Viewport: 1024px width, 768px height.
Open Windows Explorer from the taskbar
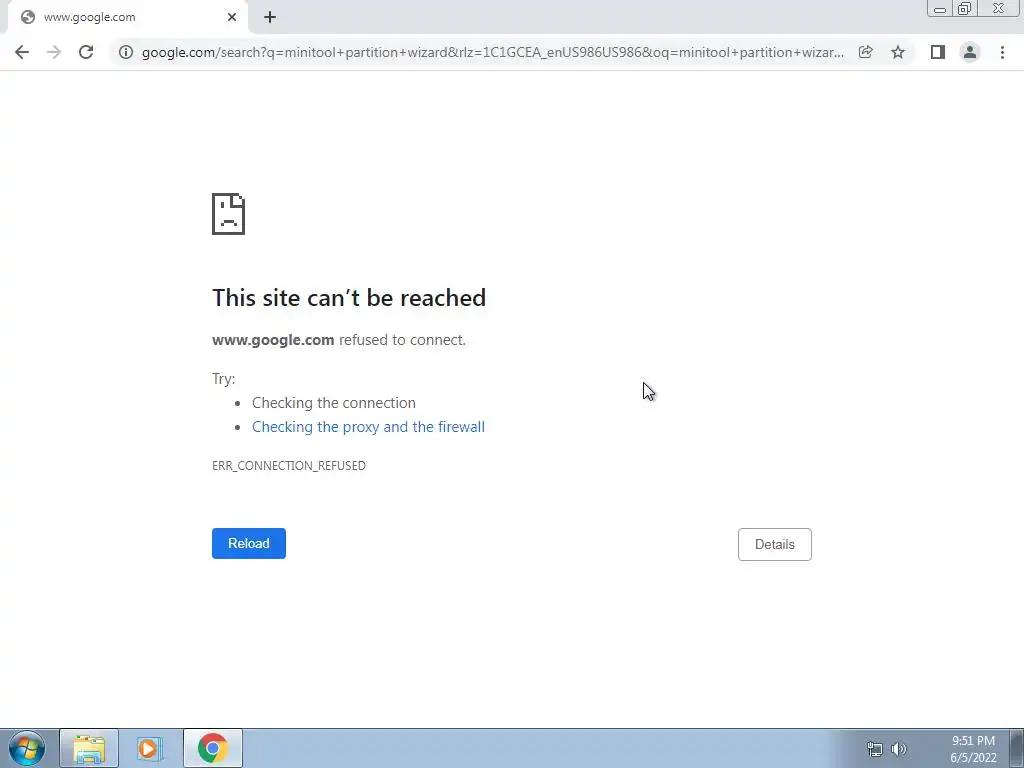[89, 748]
